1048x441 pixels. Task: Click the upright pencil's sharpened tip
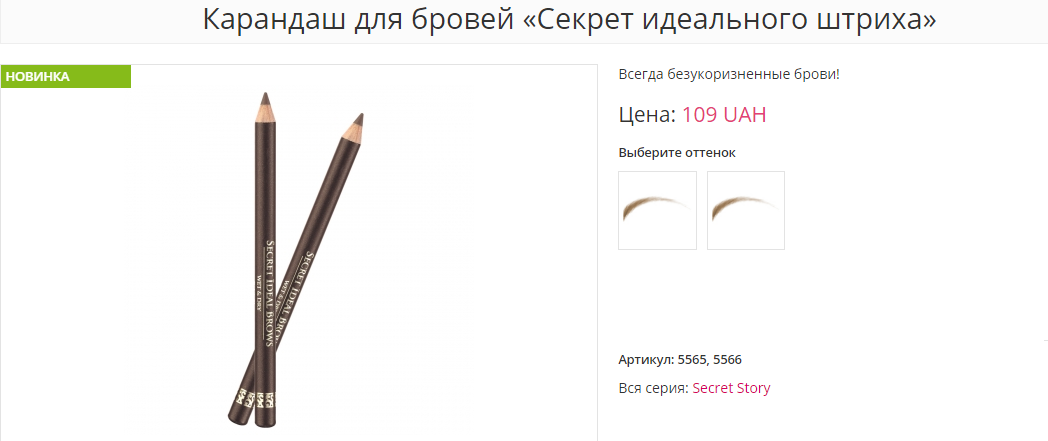pyautogui.click(x=265, y=106)
